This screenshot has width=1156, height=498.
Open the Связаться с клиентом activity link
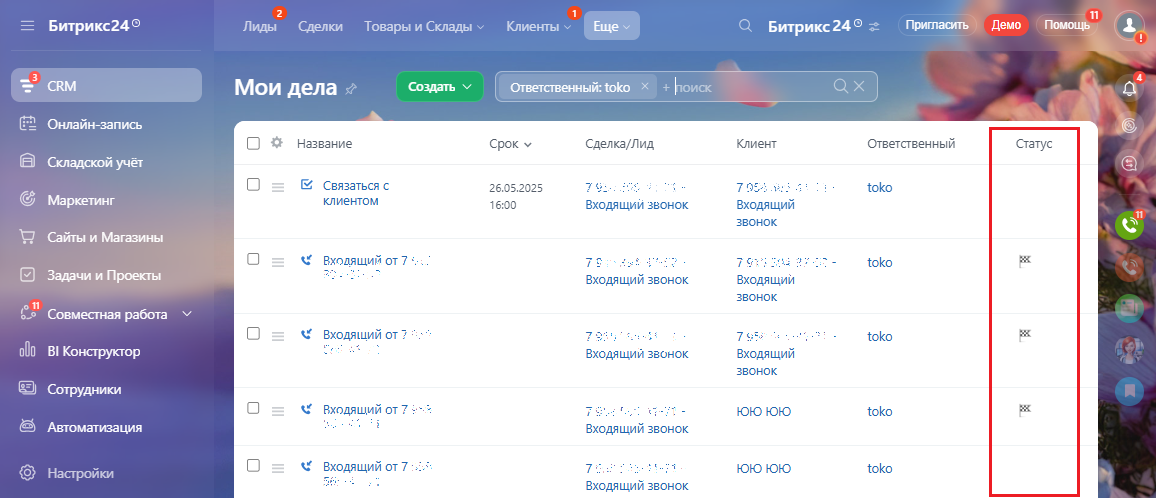[x=356, y=193]
